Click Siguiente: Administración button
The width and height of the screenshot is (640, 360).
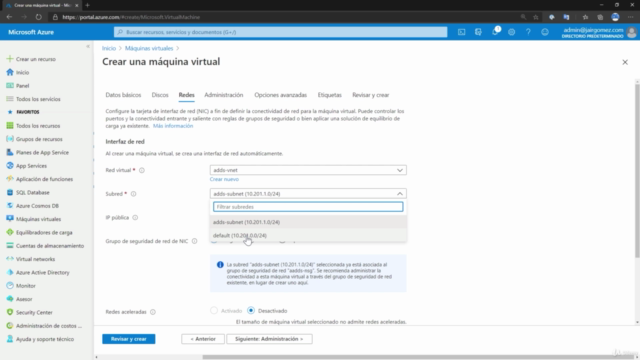coord(269,339)
